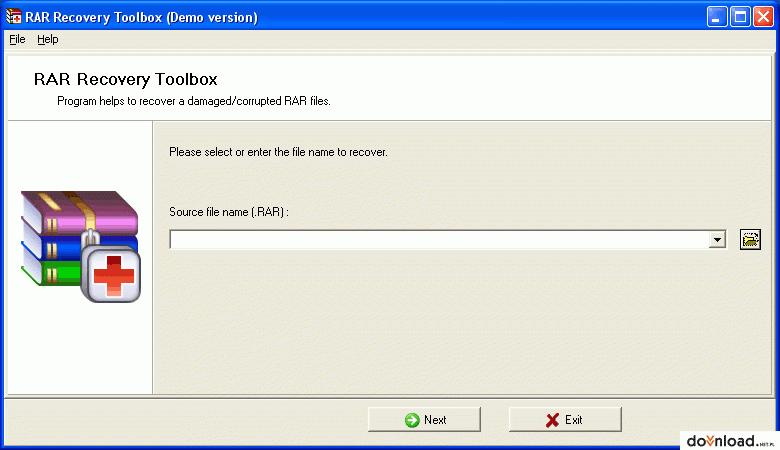The width and height of the screenshot is (780, 450).
Task: Proceed with the Next button
Action: (424, 420)
